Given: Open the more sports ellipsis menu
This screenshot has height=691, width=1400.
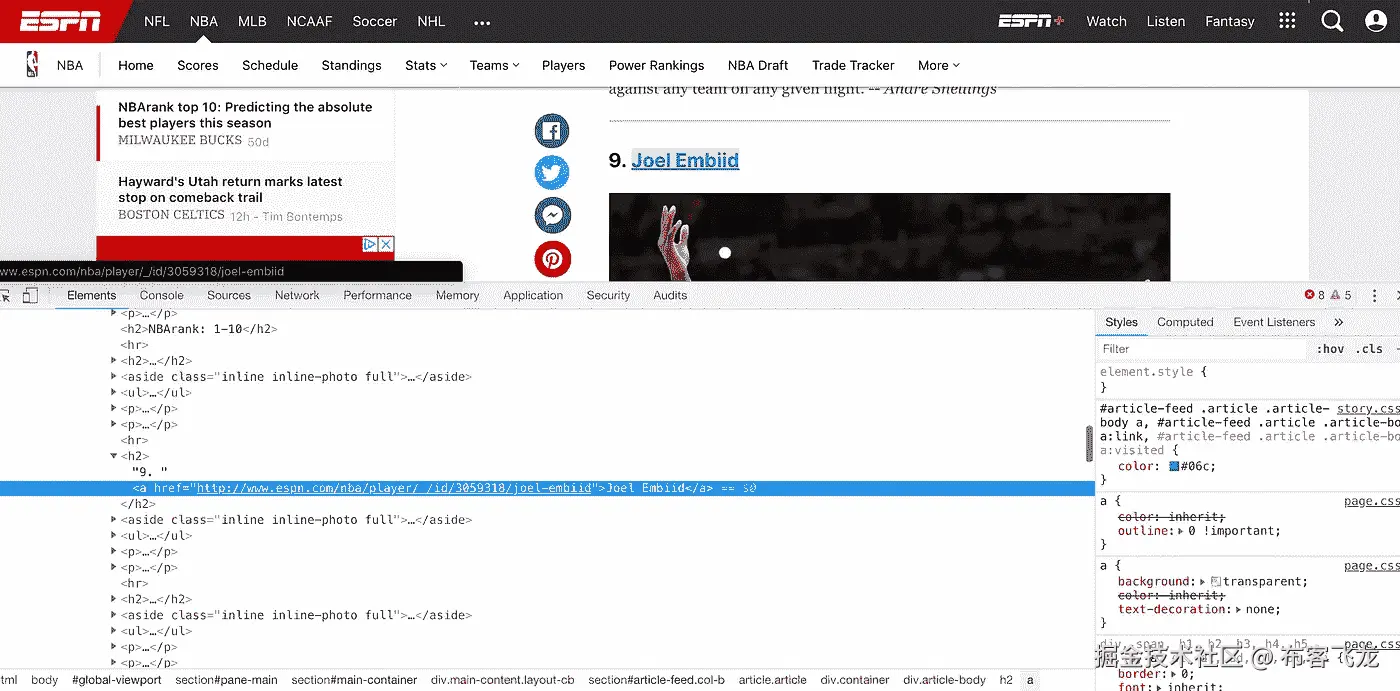Looking at the screenshot, I should pyautogui.click(x=482, y=22).
